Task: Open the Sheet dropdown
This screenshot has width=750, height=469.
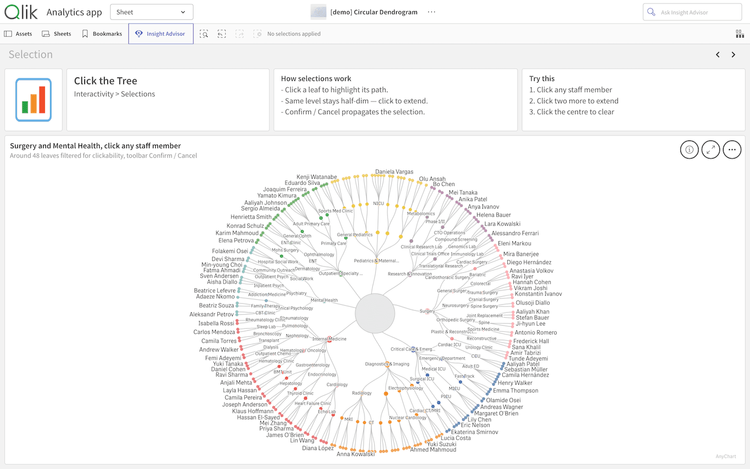Action: [152, 12]
